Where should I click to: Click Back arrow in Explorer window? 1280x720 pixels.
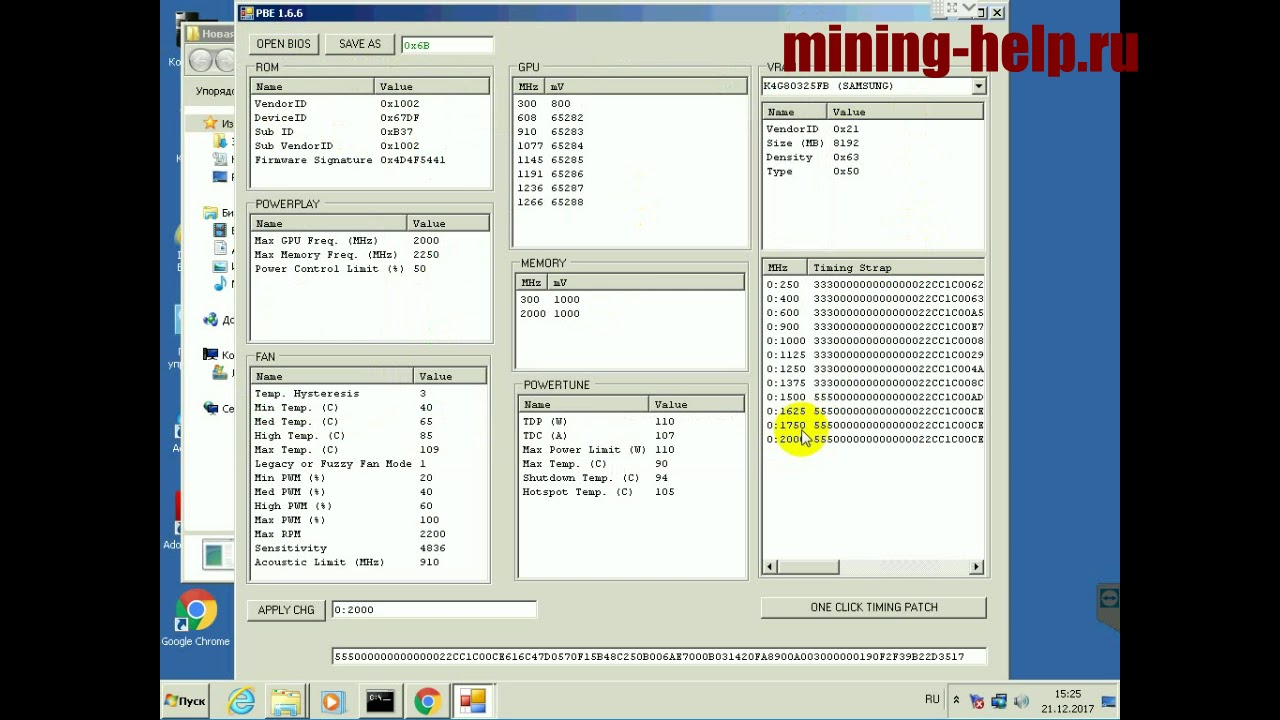(200, 61)
